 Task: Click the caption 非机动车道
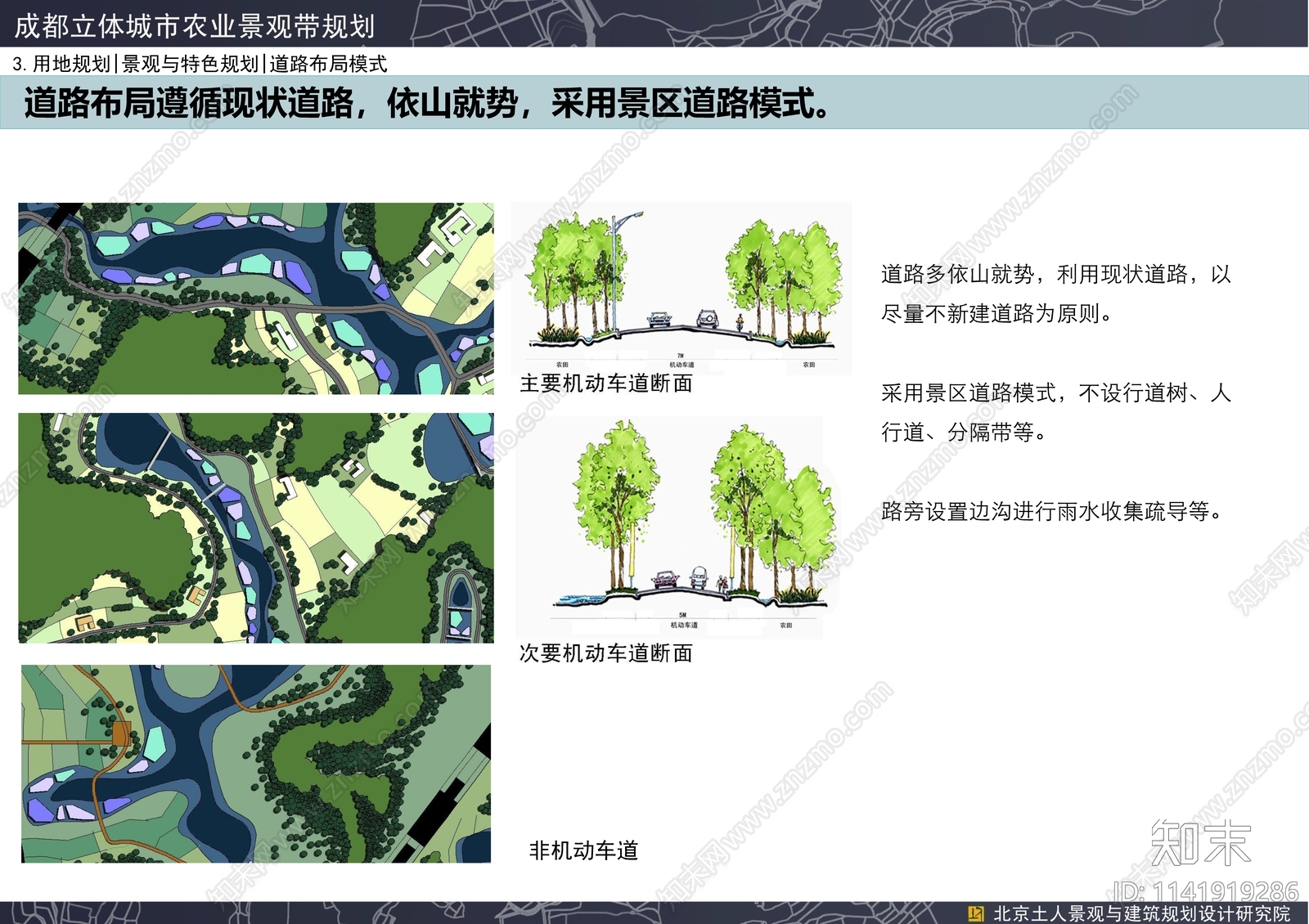[583, 850]
